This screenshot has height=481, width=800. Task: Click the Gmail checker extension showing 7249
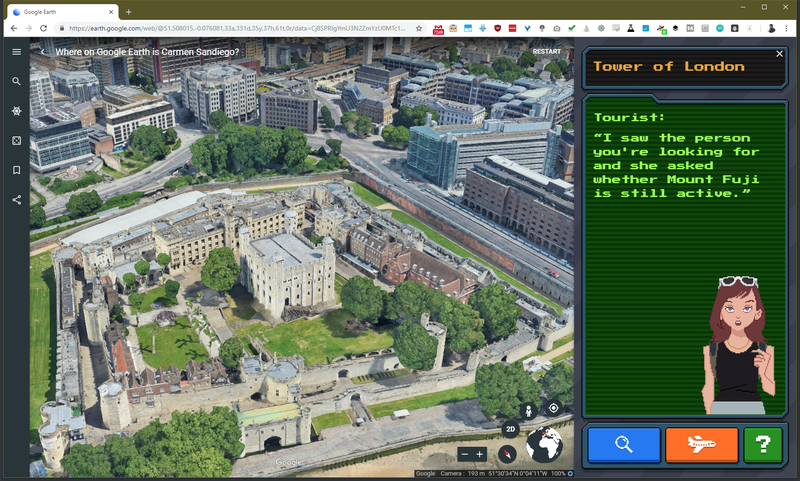click(x=438, y=29)
